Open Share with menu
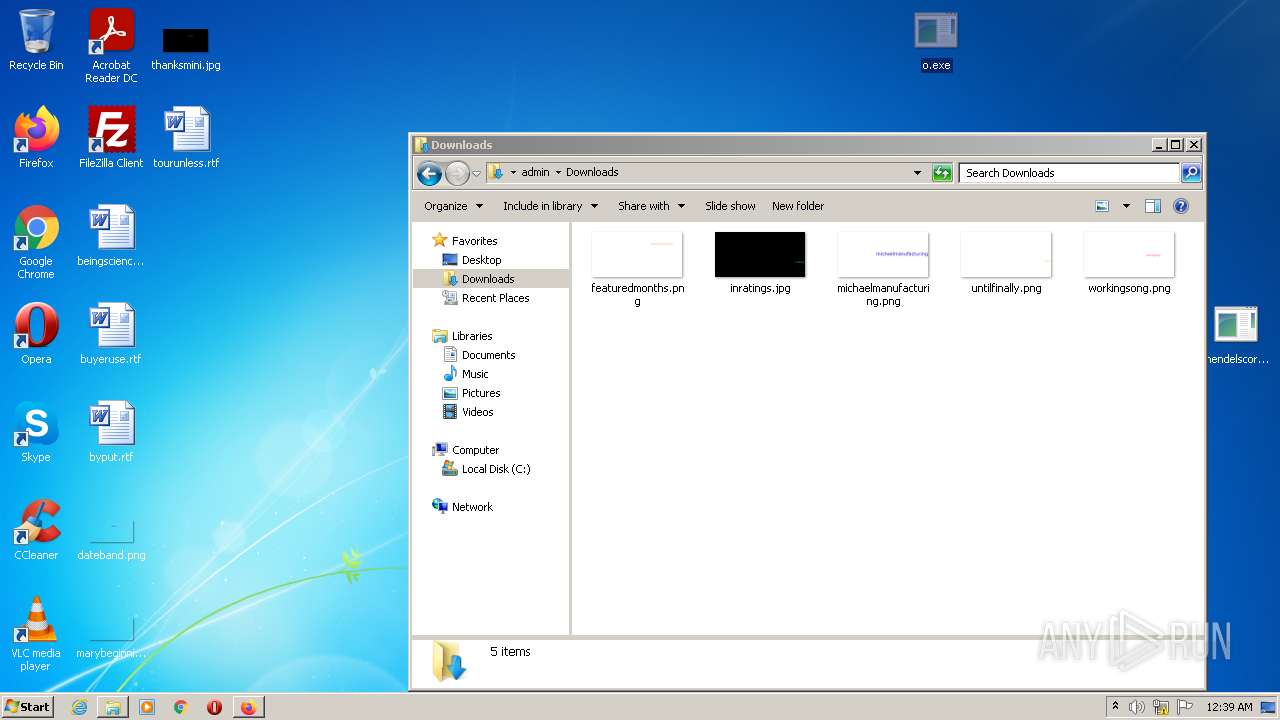 [x=651, y=206]
